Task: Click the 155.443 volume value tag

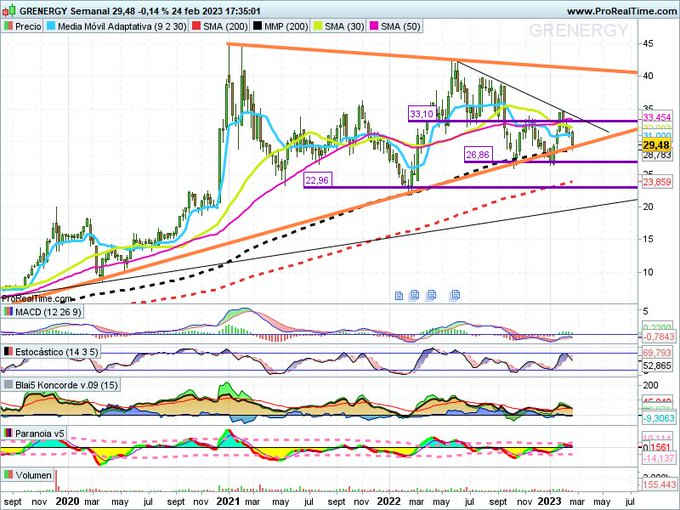Action: [659, 484]
